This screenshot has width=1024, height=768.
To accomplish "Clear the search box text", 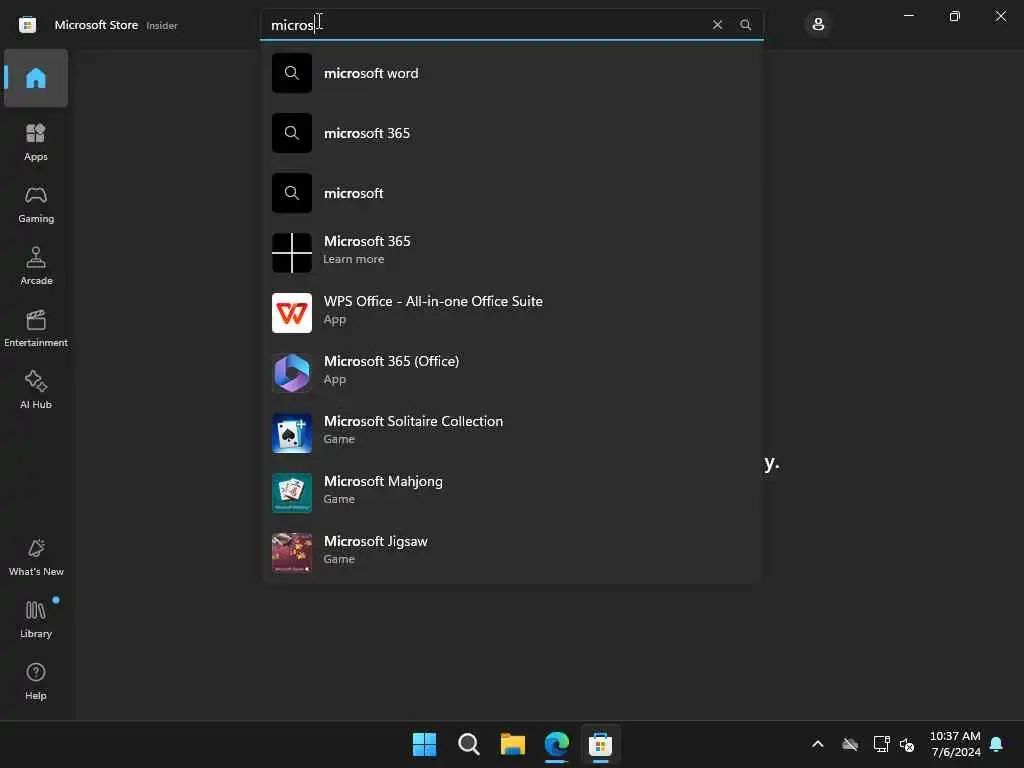I will pos(717,25).
